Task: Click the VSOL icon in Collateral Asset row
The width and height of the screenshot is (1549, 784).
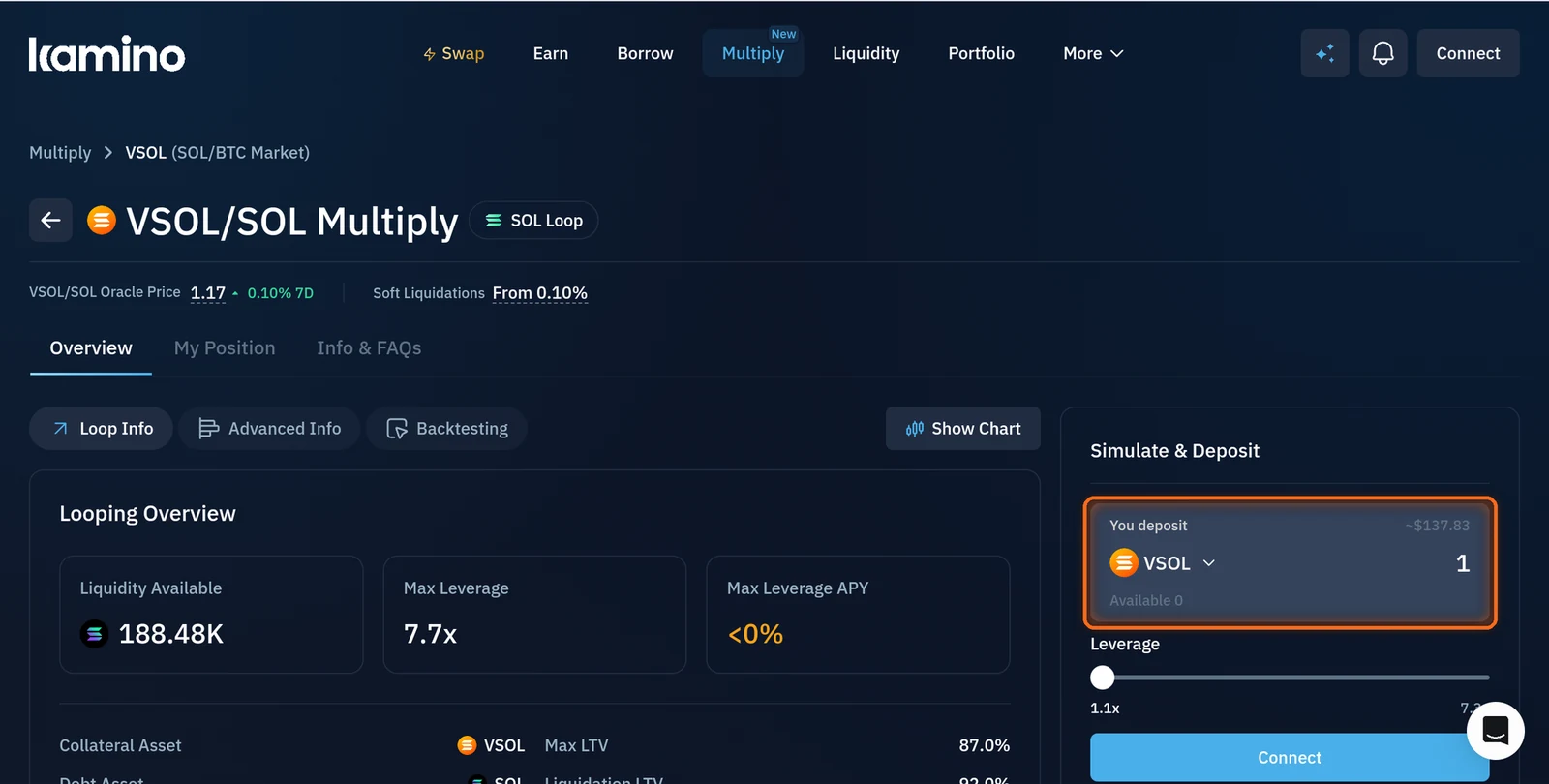Action: pos(467,745)
